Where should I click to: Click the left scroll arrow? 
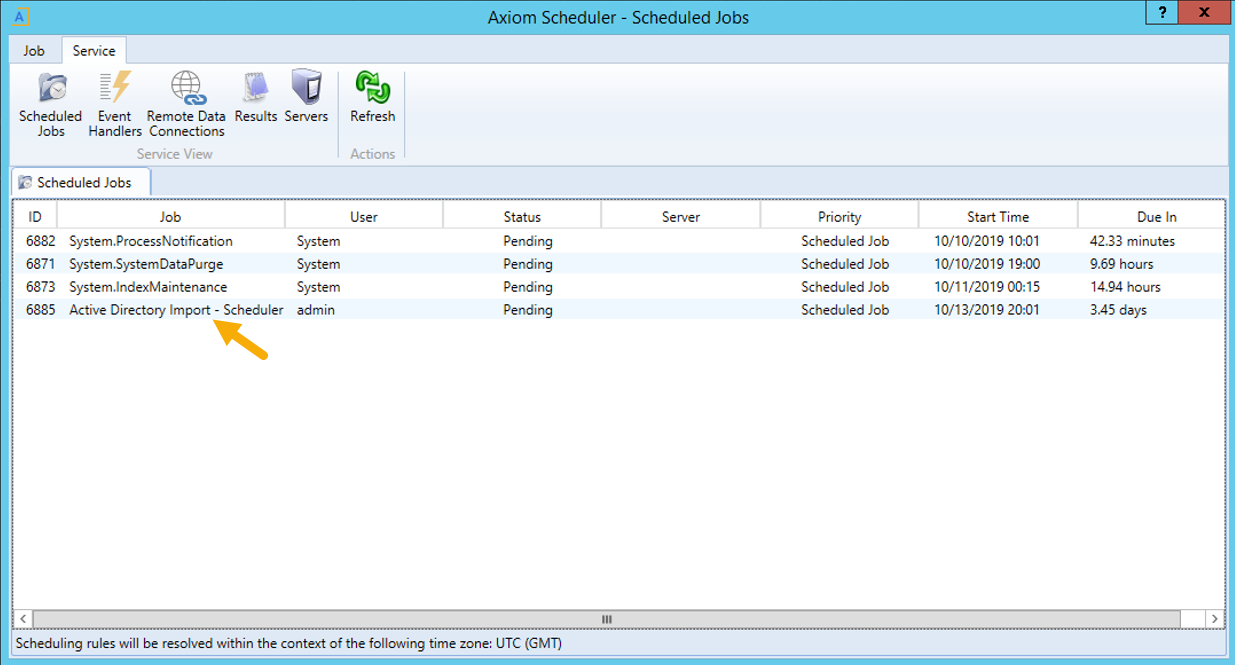(x=23, y=619)
